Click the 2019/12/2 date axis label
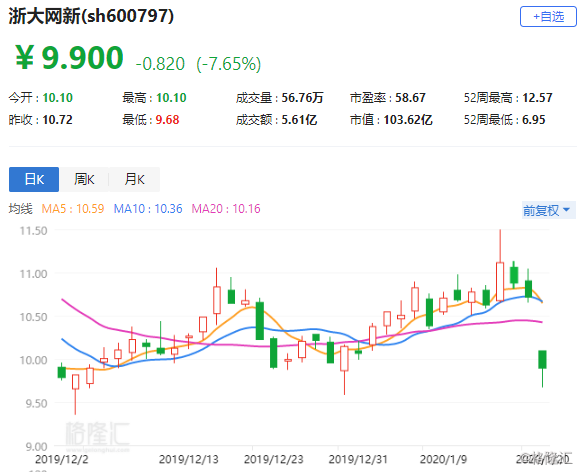 (x=62, y=459)
